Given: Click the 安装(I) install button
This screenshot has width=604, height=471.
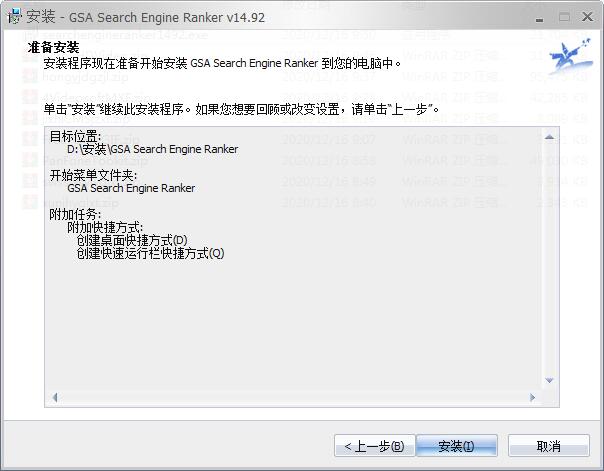Looking at the screenshot, I should coord(456,446).
